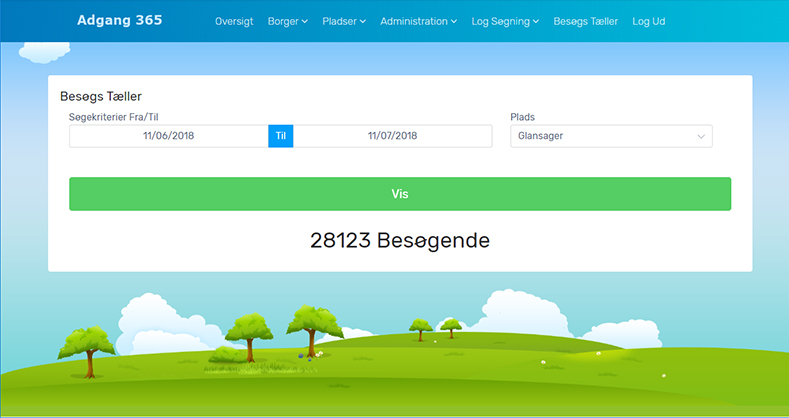This screenshot has width=789, height=418.
Task: Click the arrow icon in Plads select
Action: (x=700, y=137)
